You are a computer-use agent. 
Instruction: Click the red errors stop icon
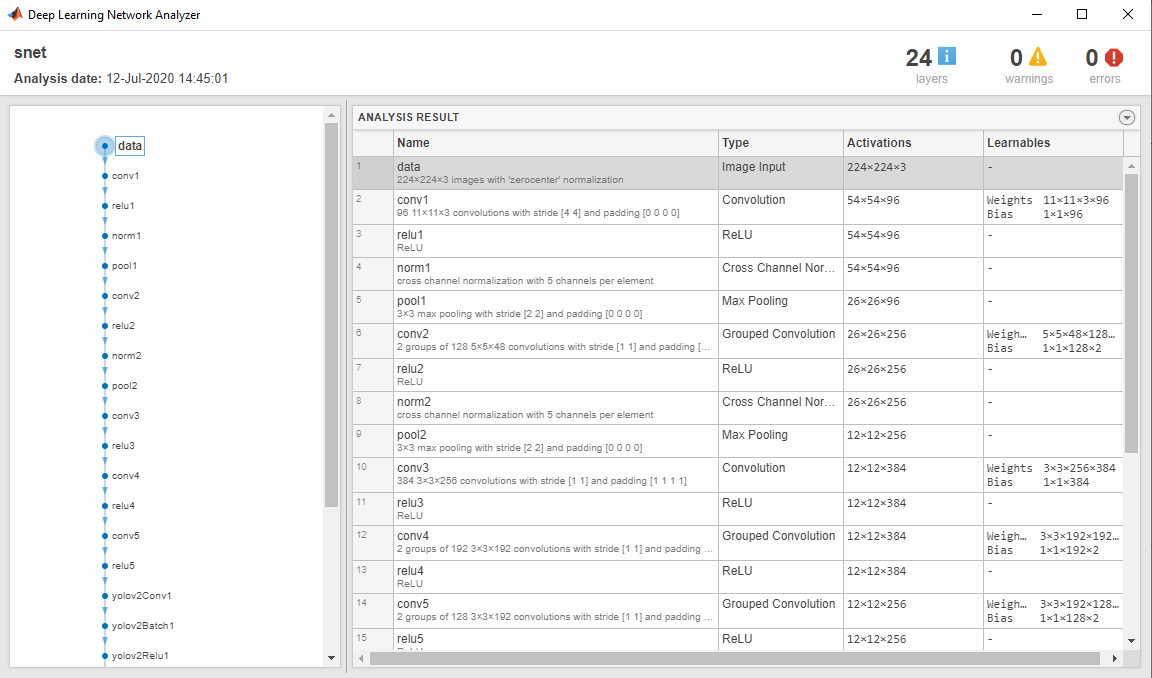[1114, 57]
